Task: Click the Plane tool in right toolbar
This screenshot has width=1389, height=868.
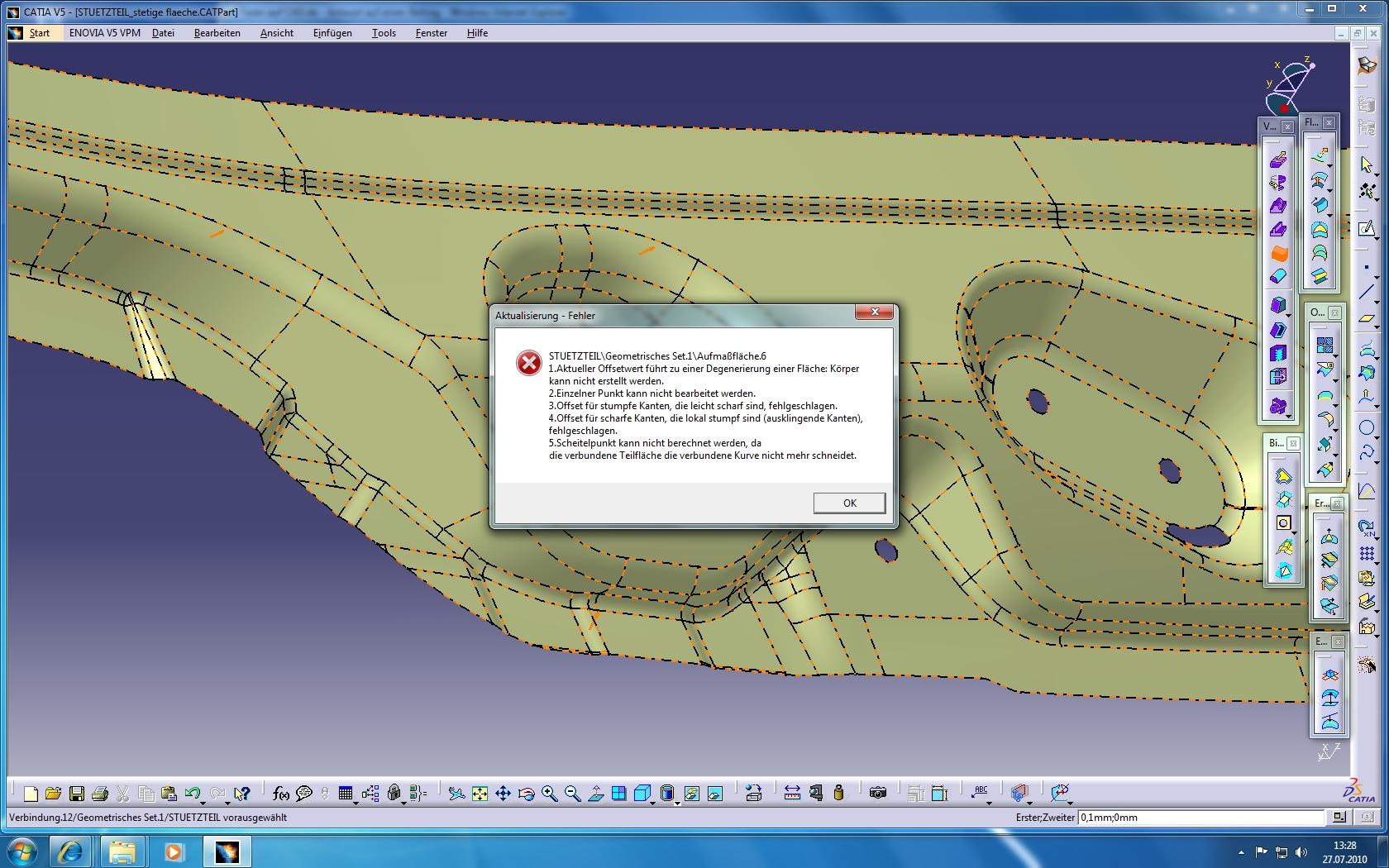Action: point(1367,318)
